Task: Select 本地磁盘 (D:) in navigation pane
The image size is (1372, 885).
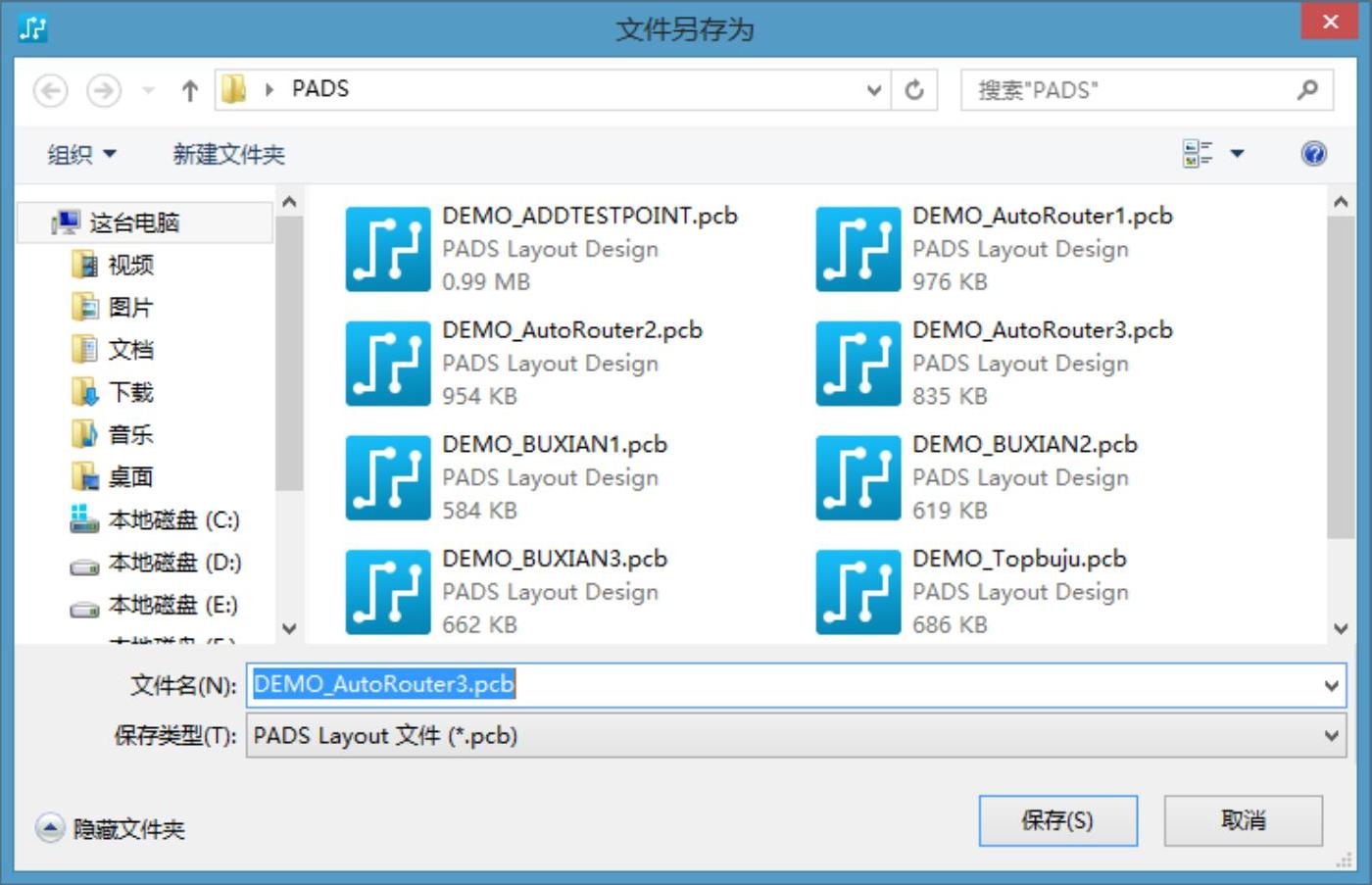Action: [174, 563]
